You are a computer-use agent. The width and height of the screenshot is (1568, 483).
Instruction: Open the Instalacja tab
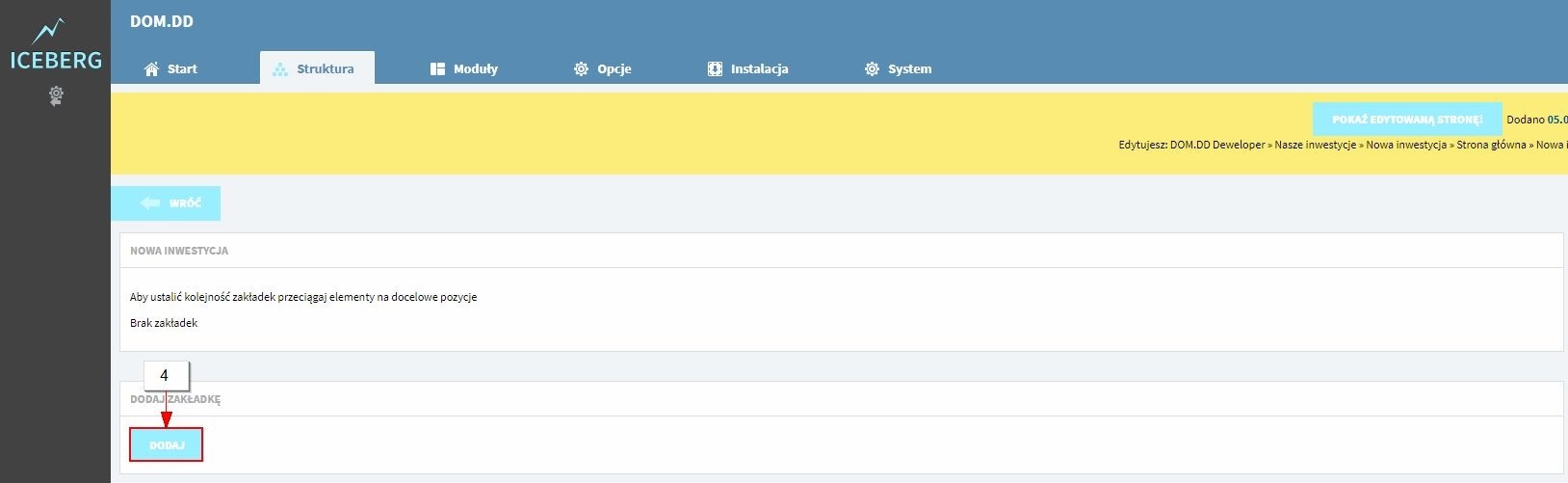[x=748, y=68]
